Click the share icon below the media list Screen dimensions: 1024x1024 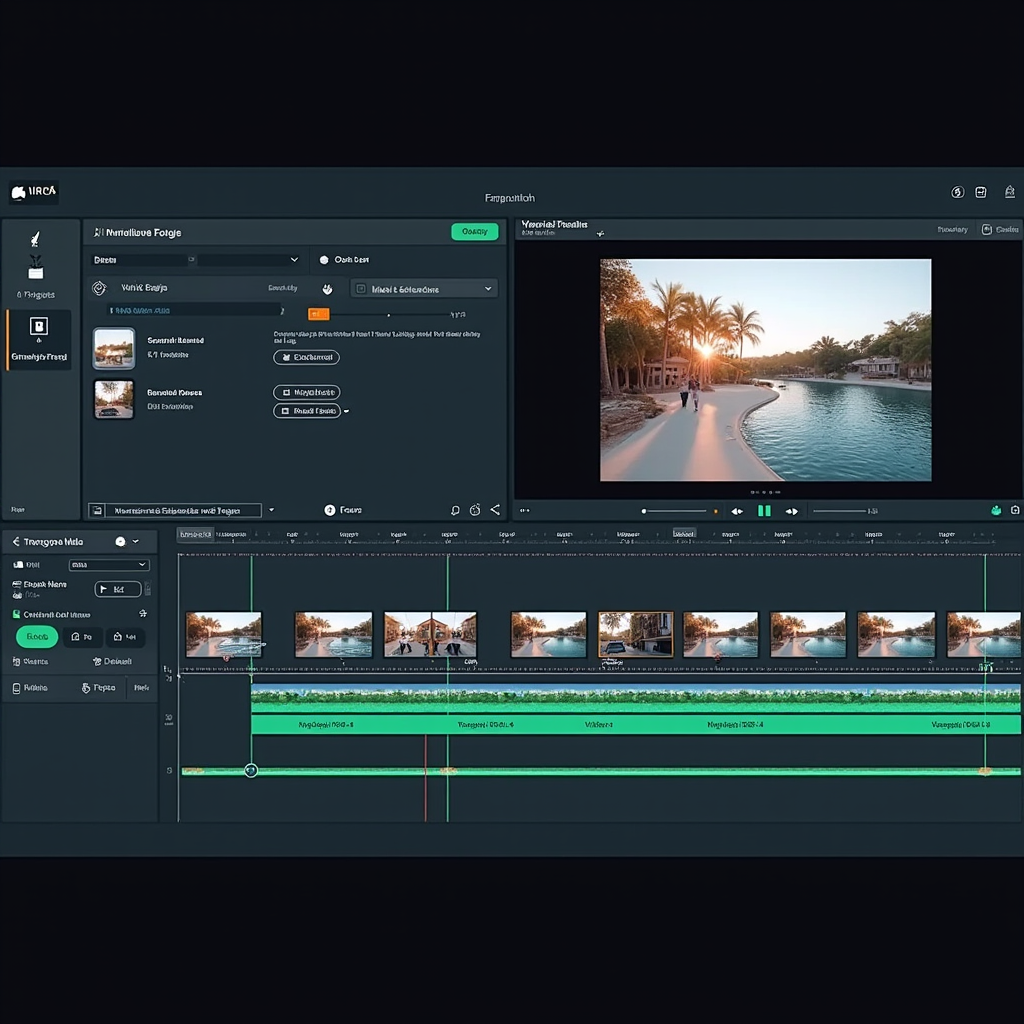tap(494, 510)
